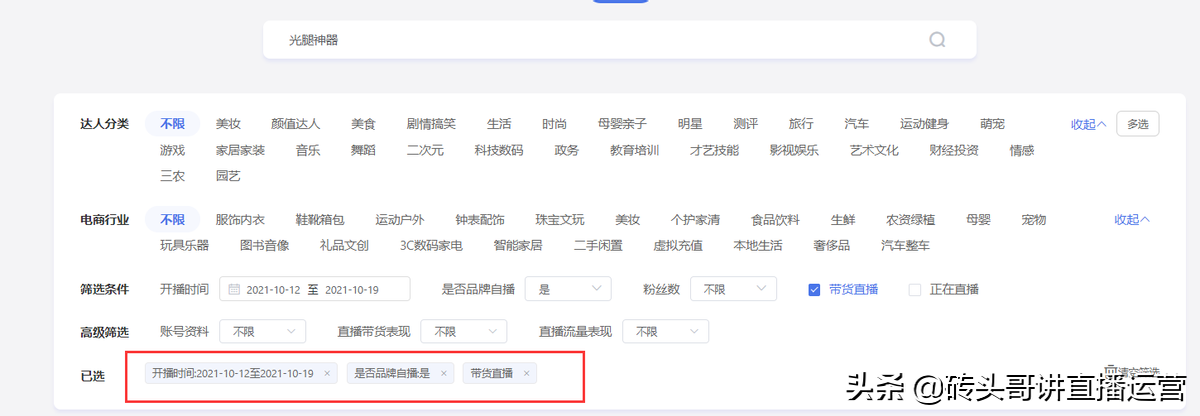Viewport: 1200px width, 416px height.
Task: Open the 账号资料 dropdown
Action: 263,331
